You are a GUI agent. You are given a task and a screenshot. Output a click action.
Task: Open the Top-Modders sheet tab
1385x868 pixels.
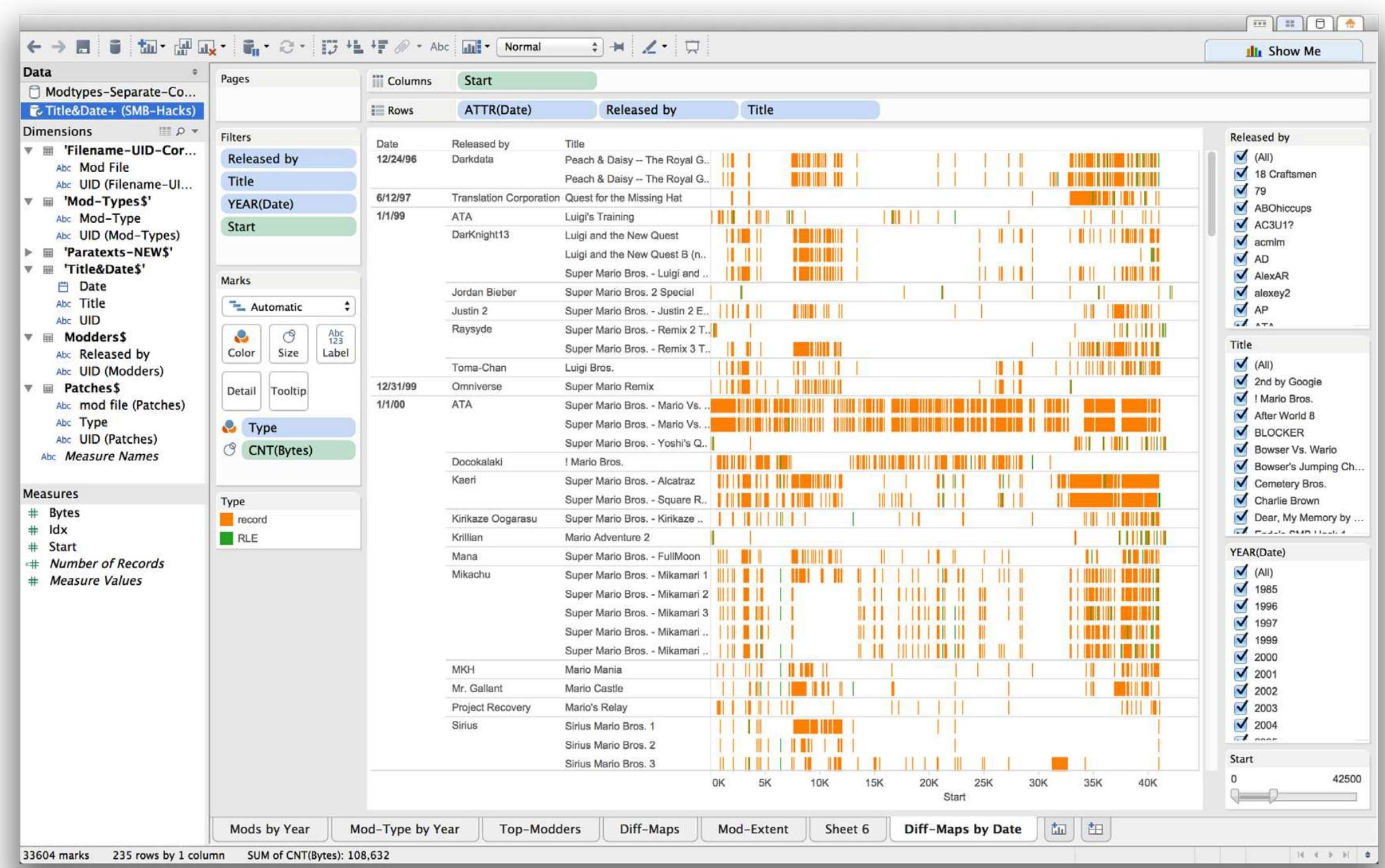(540, 829)
